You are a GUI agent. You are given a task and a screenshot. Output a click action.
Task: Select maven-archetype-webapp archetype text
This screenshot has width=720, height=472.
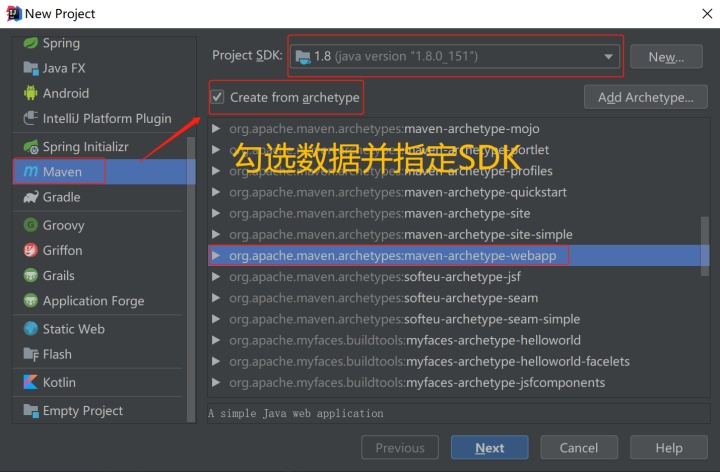click(393, 256)
